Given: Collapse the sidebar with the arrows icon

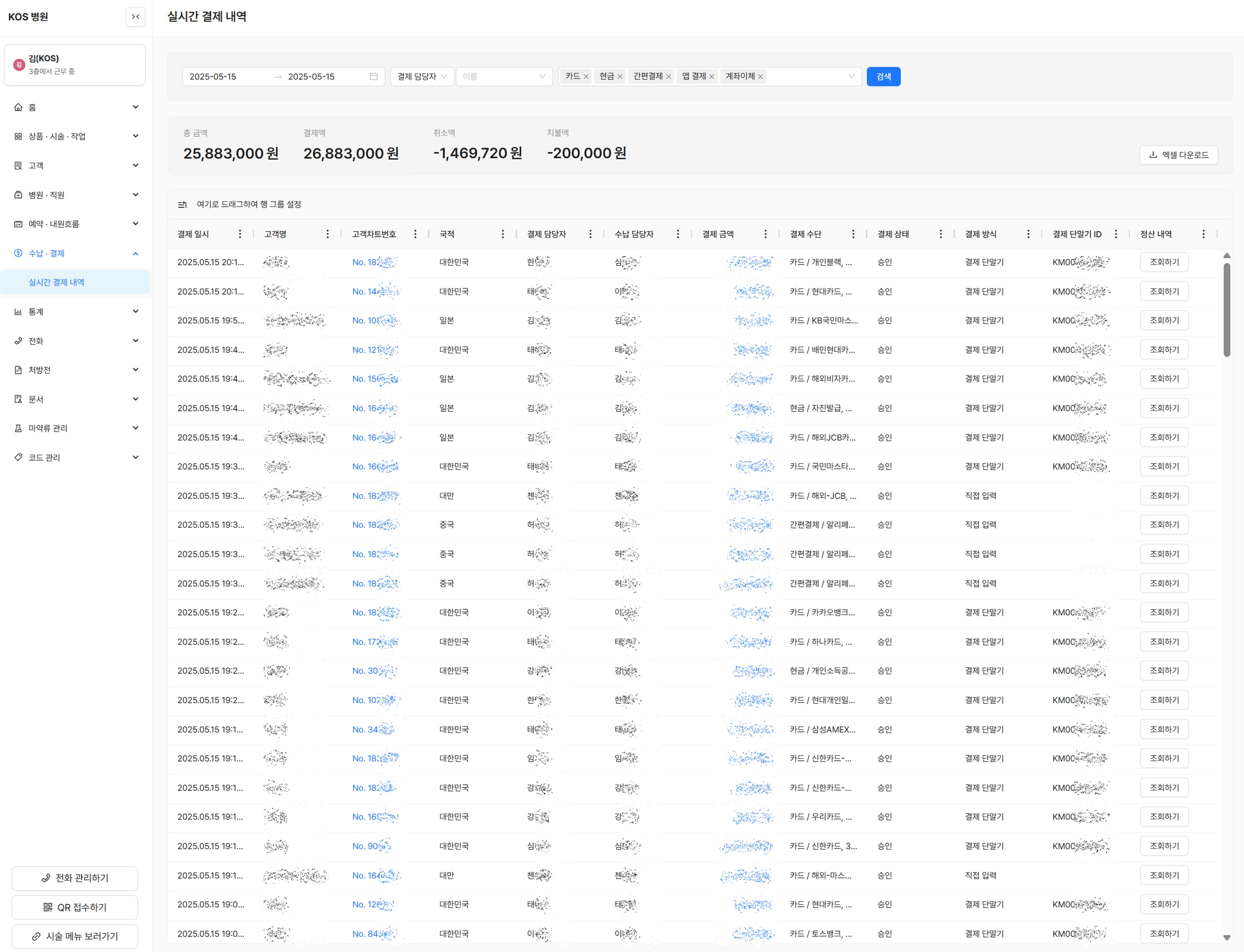Looking at the screenshot, I should 135,17.
